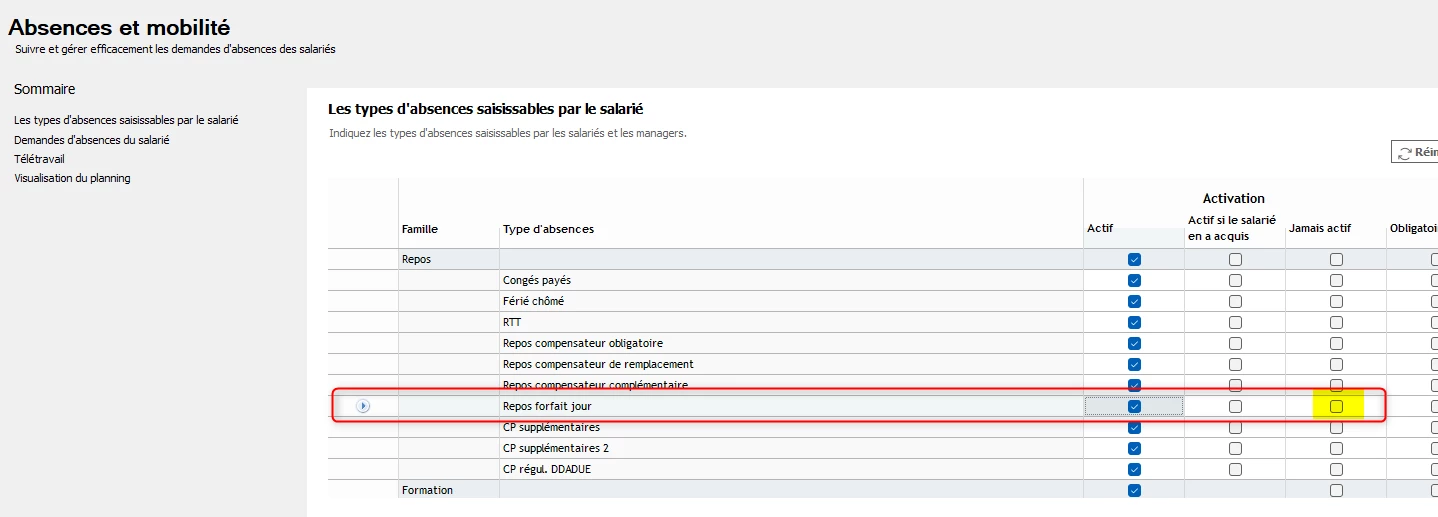
Task: Toggle Actif checkbox for CP régul. DDADUE
Action: (1134, 469)
